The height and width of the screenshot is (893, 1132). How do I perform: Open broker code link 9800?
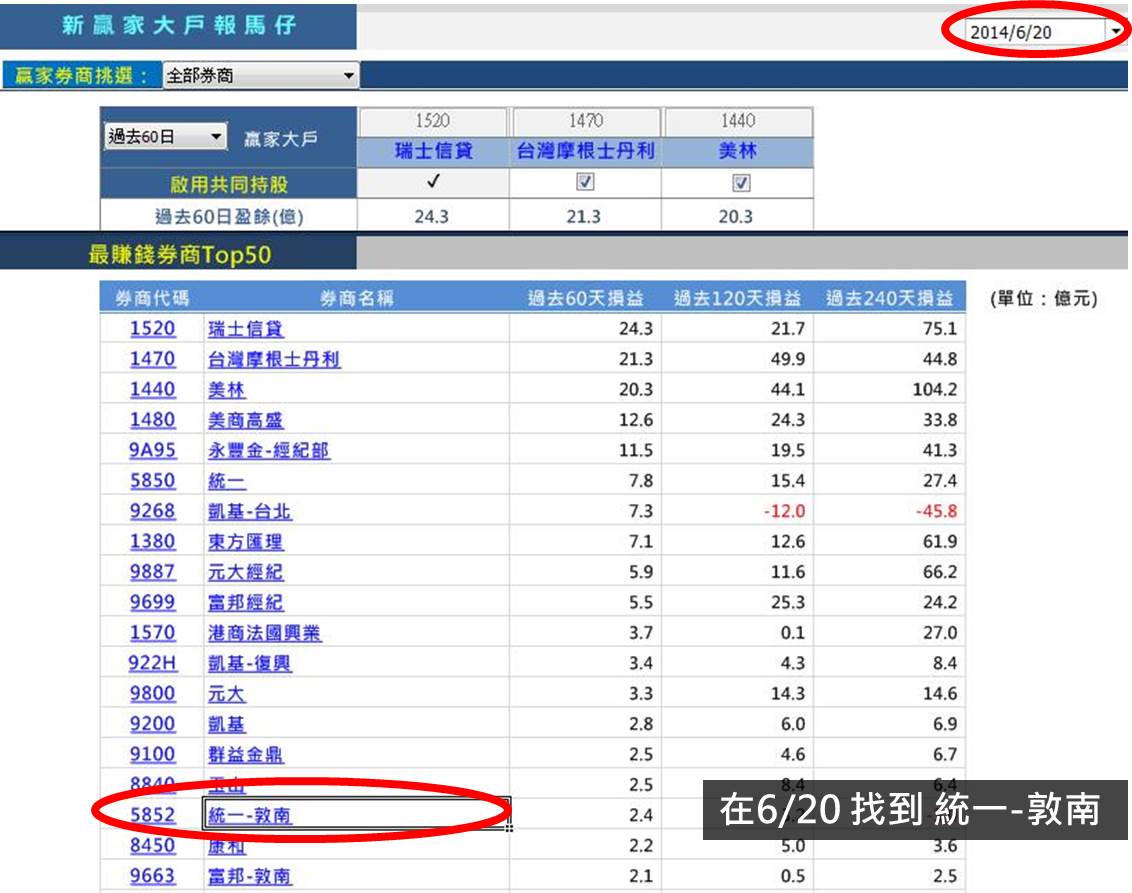click(x=152, y=693)
